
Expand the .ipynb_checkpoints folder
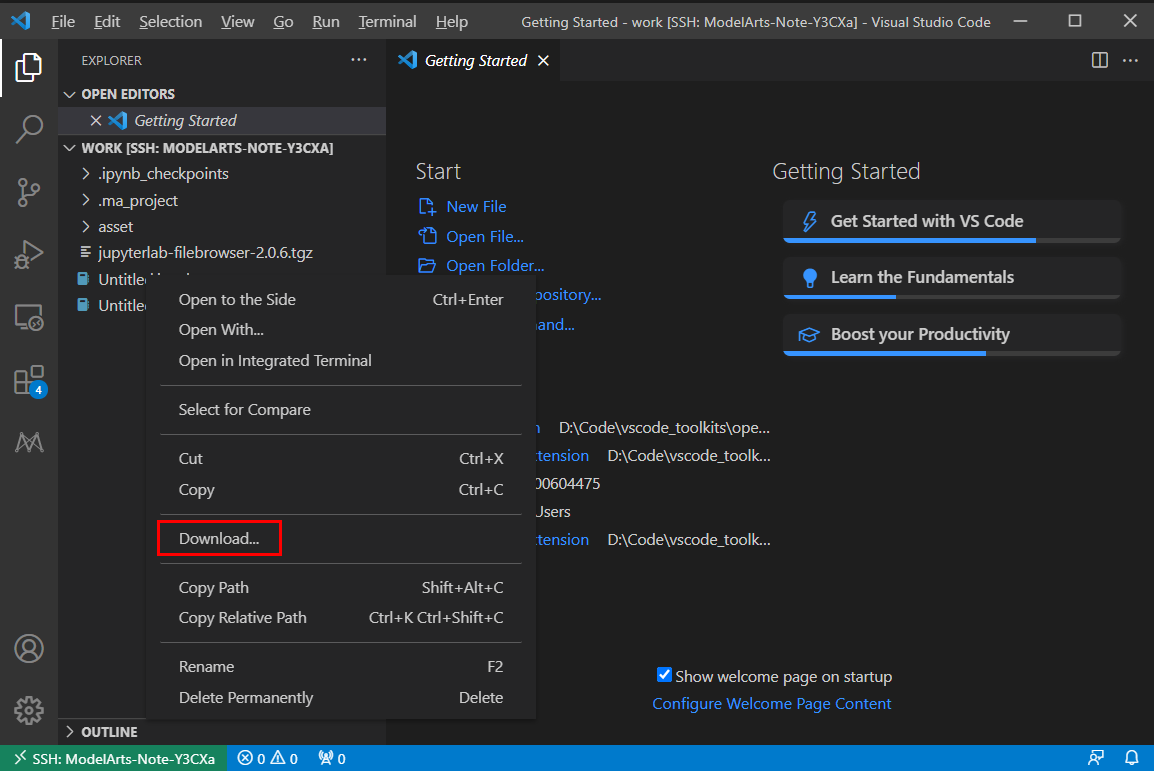tap(86, 174)
